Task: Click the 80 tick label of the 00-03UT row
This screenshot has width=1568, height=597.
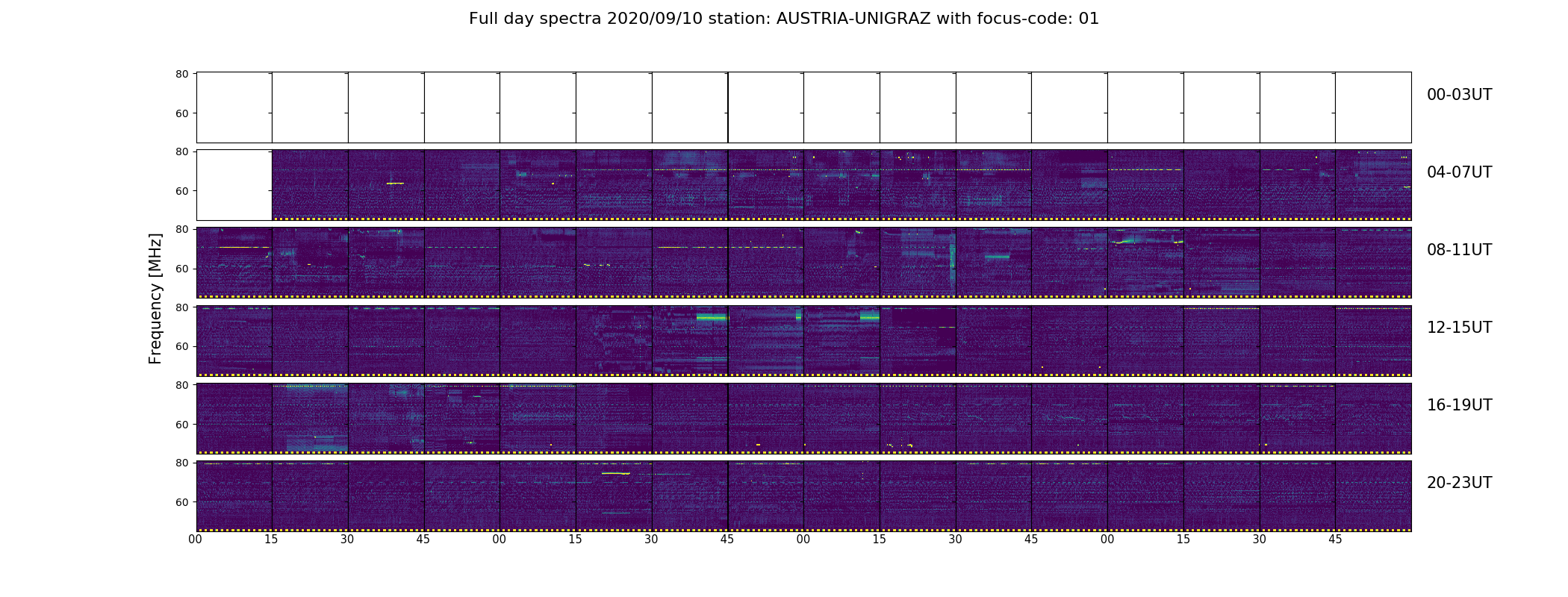Action: [181, 75]
